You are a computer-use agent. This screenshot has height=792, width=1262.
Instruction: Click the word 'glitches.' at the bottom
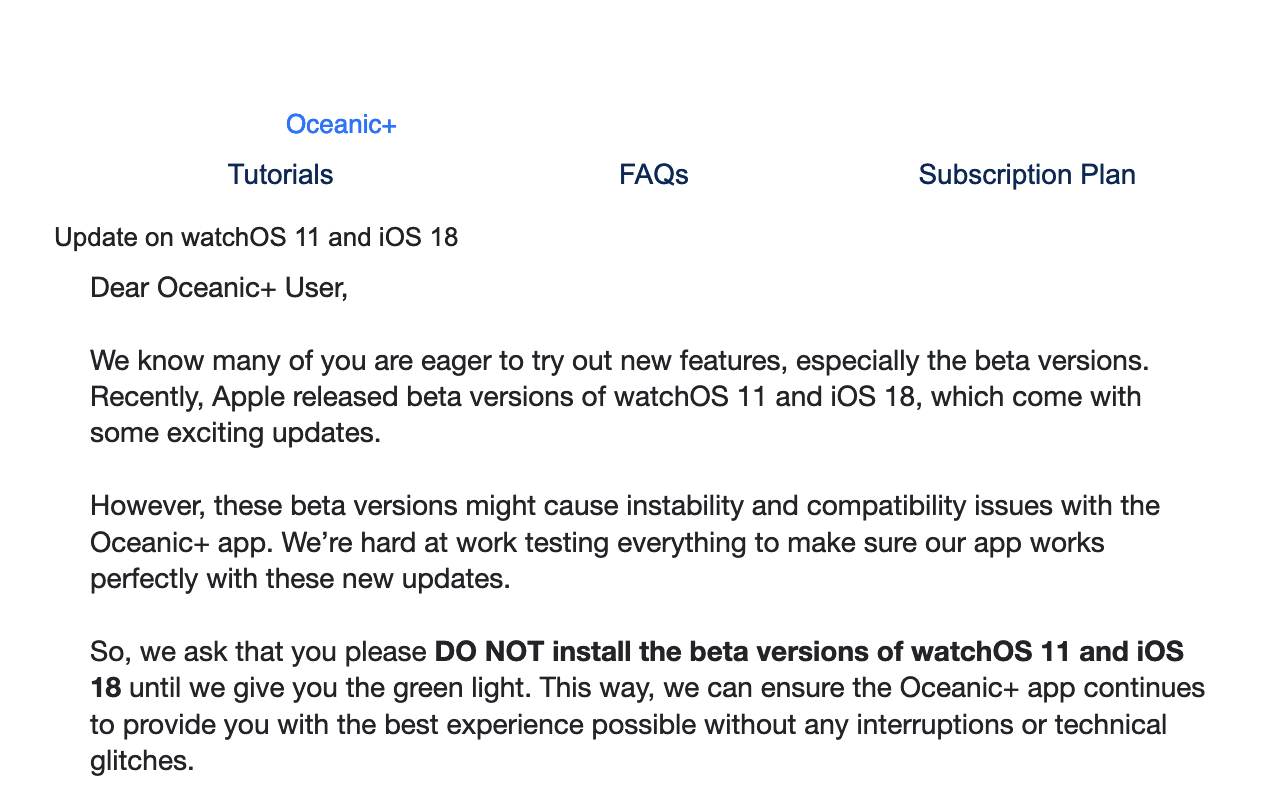click(x=141, y=760)
